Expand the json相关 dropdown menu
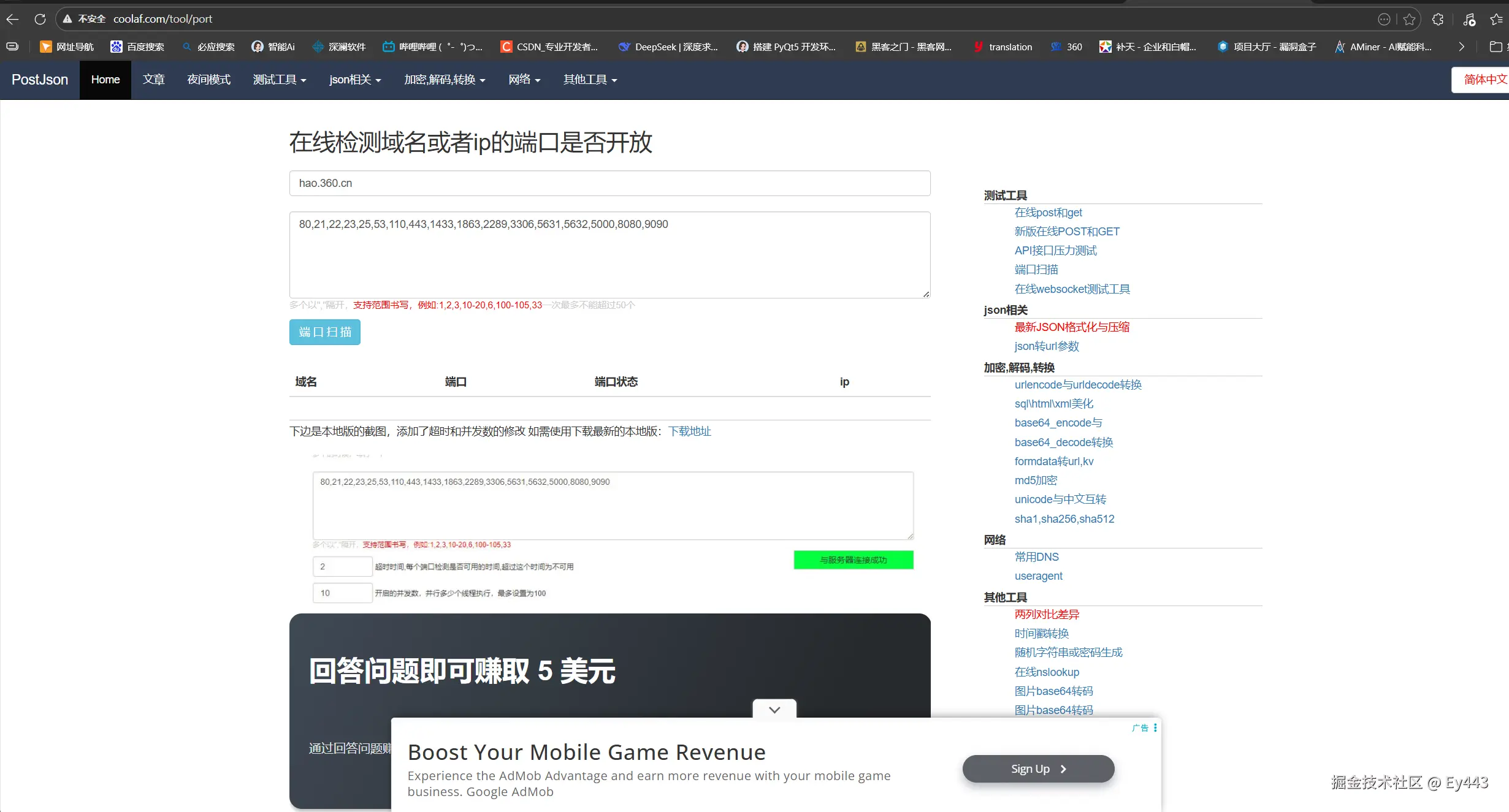The image size is (1509, 812). [x=354, y=80]
